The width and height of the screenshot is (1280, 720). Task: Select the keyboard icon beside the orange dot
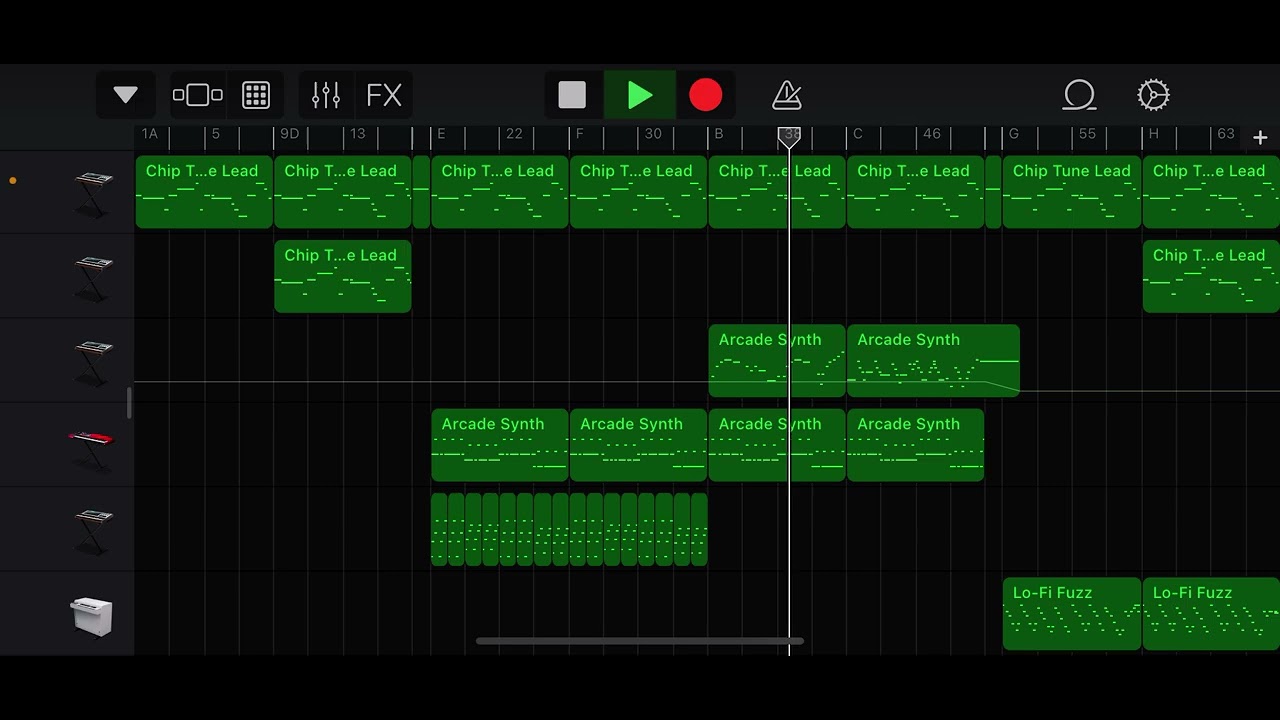pyautogui.click(x=92, y=192)
